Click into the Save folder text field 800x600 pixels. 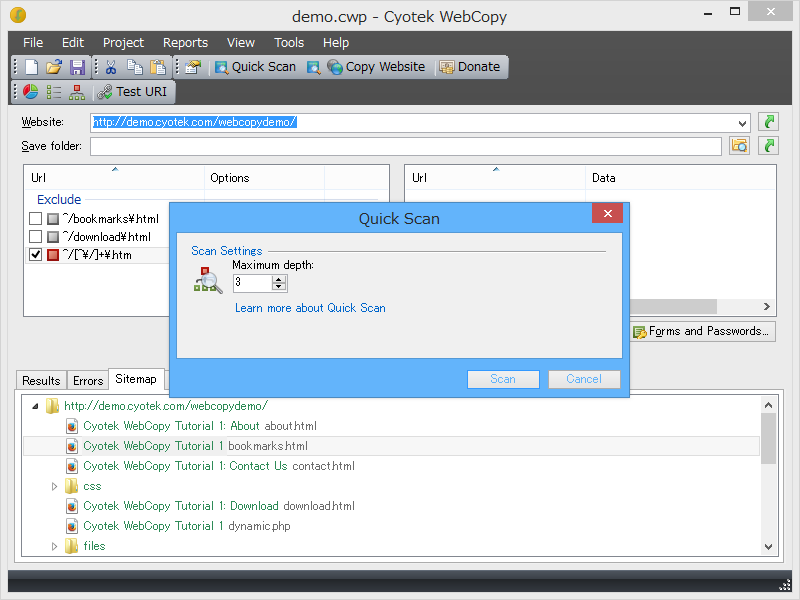pos(406,146)
